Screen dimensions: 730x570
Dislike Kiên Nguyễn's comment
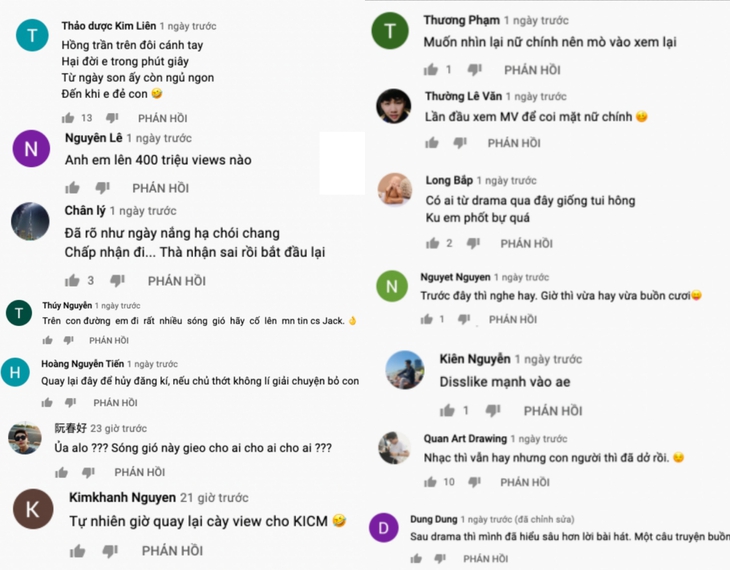[493, 410]
